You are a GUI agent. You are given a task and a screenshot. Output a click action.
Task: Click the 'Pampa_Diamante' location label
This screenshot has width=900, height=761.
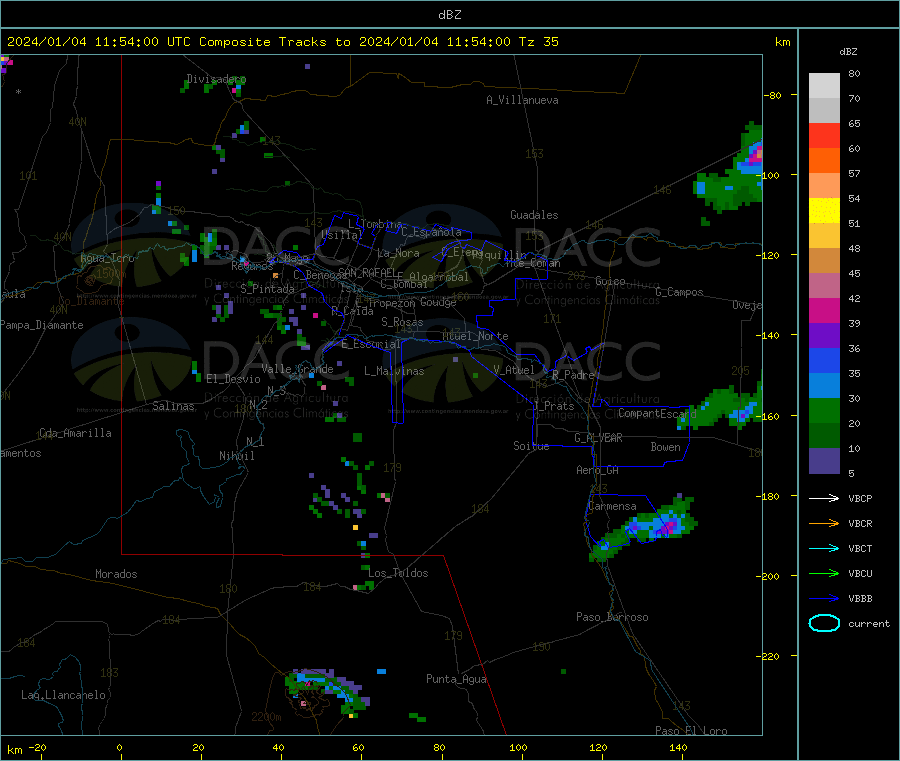click(x=42, y=325)
